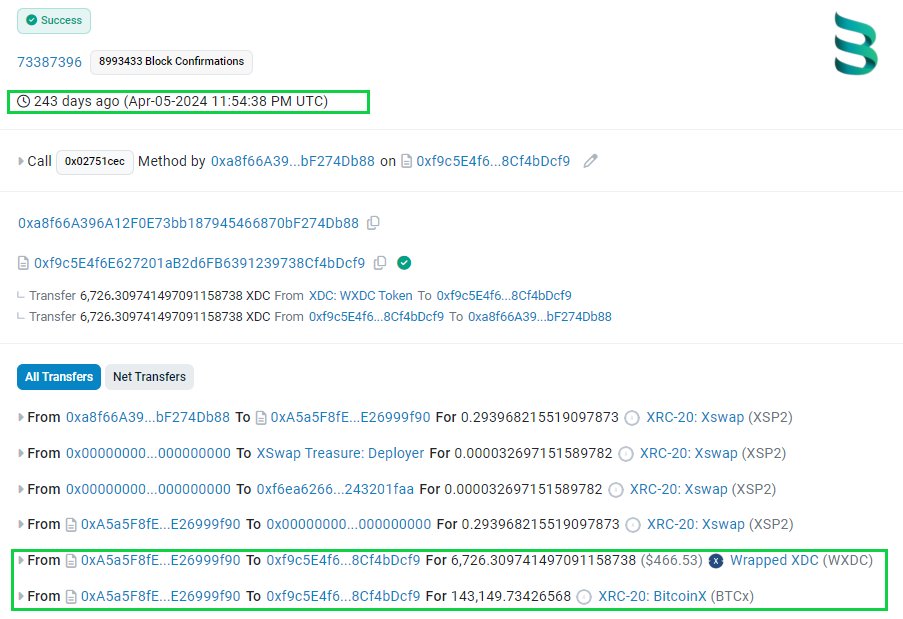
Task: Click contract icon in the BitcoinX transfer row
Action: click(71, 597)
